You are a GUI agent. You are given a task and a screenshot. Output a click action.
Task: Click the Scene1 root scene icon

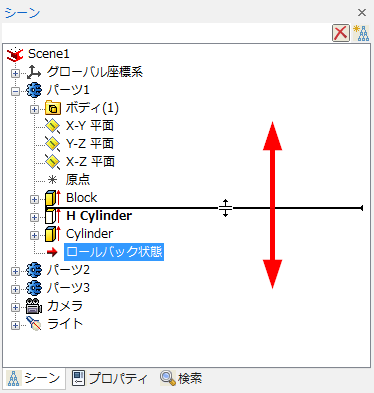(15, 54)
